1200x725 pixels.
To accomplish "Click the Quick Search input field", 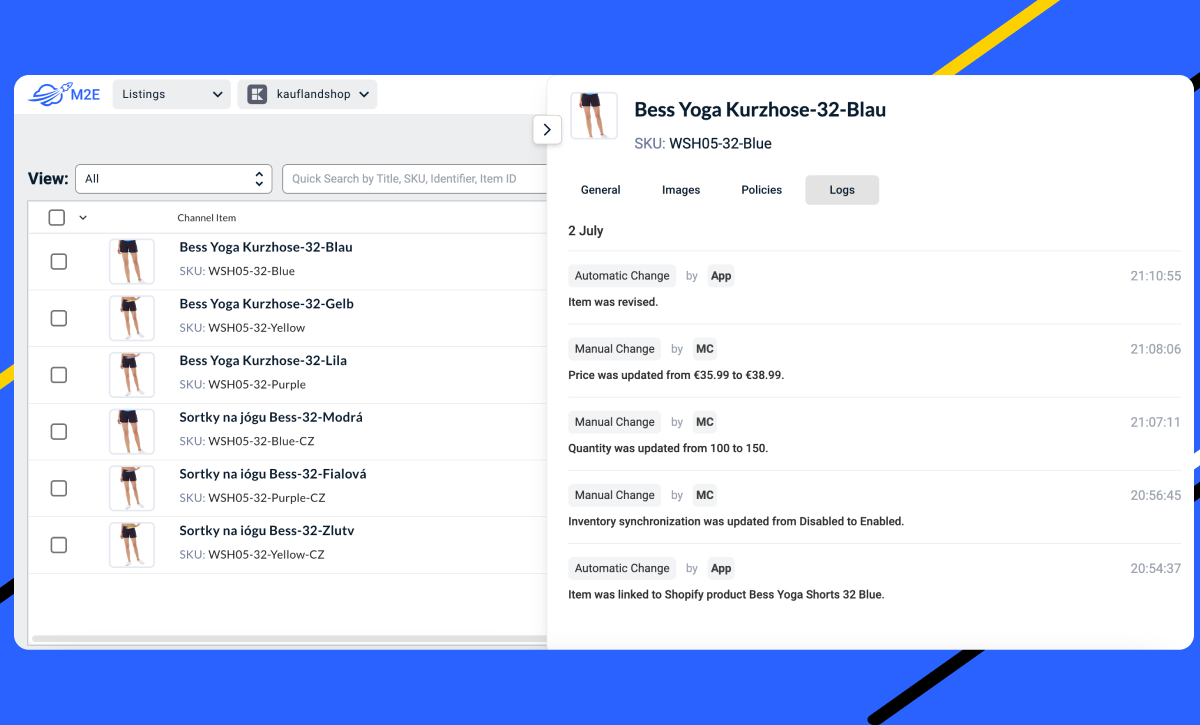I will pos(414,179).
